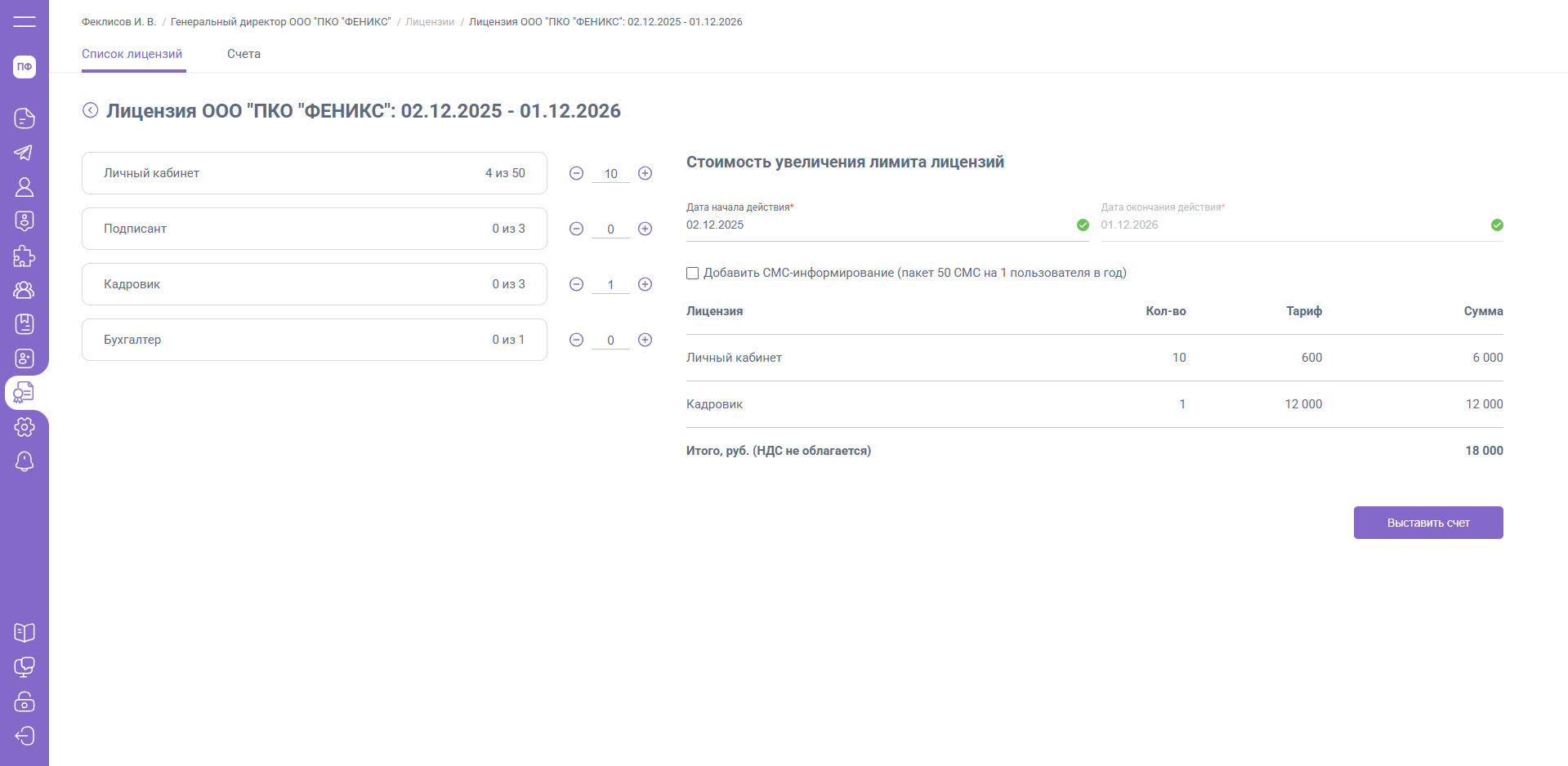
Task: Open the open-book icon in sidebar
Action: tap(25, 633)
